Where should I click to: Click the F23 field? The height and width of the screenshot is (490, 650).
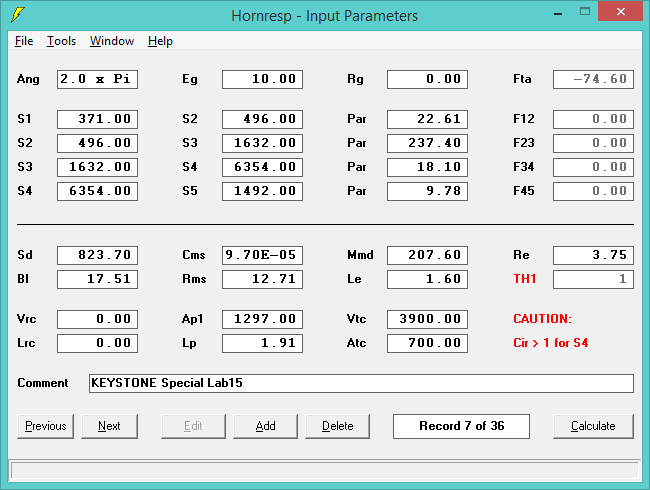pos(593,143)
